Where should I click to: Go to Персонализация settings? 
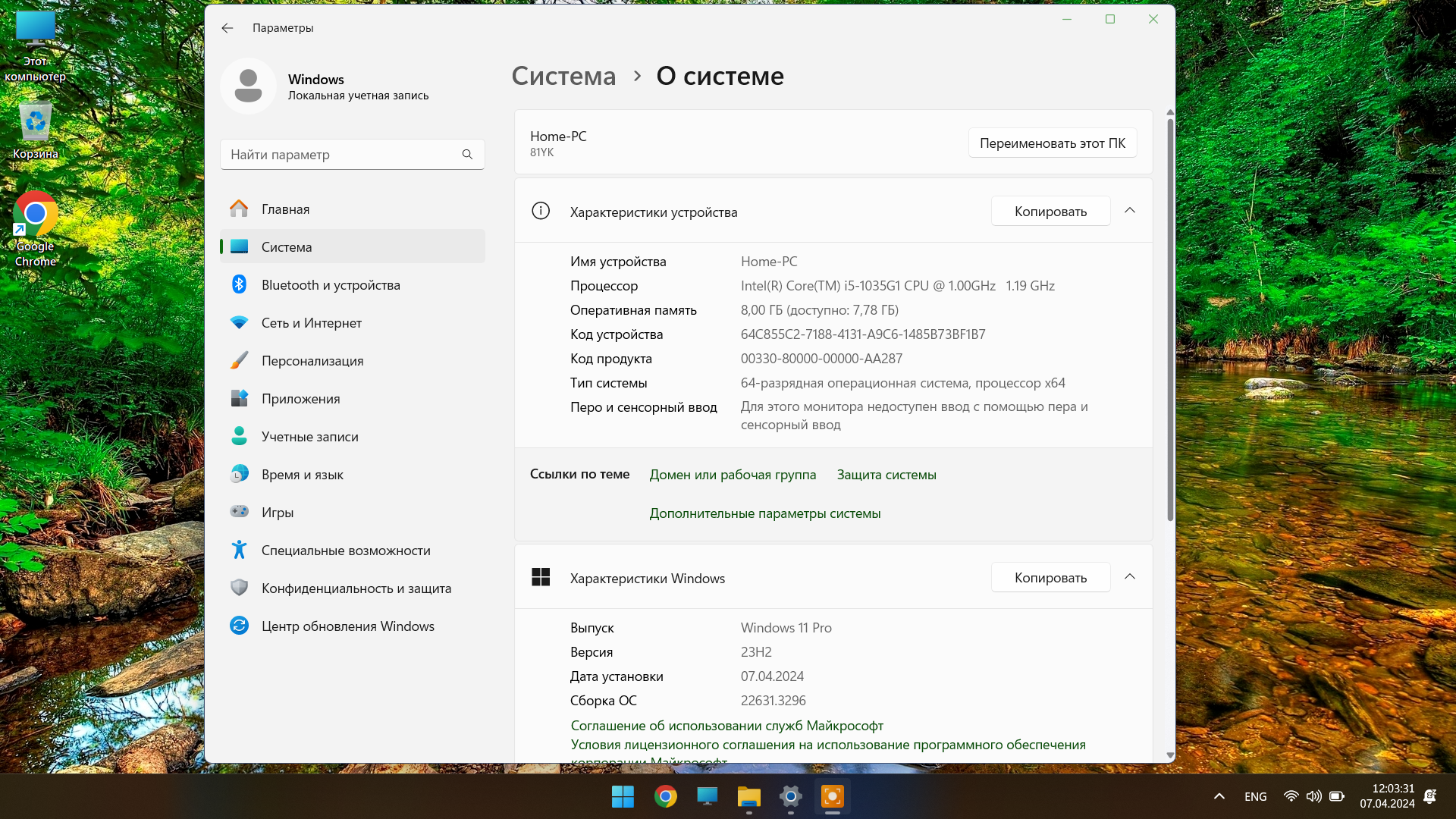click(312, 361)
